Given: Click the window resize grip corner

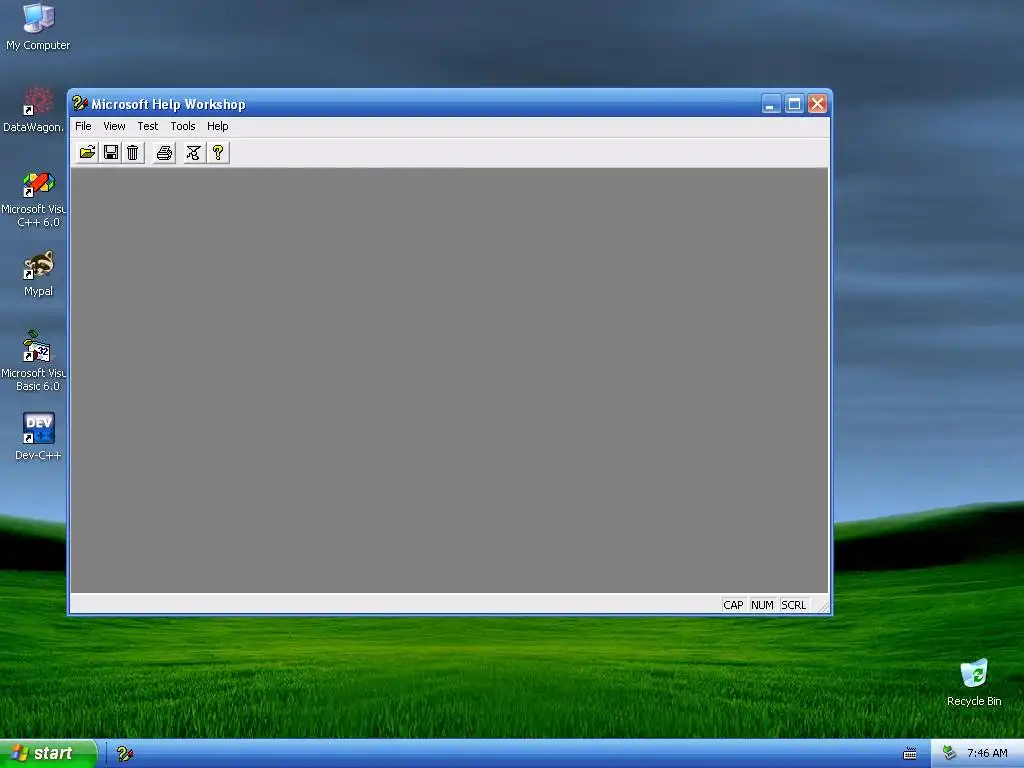Looking at the screenshot, I should click(x=823, y=607).
